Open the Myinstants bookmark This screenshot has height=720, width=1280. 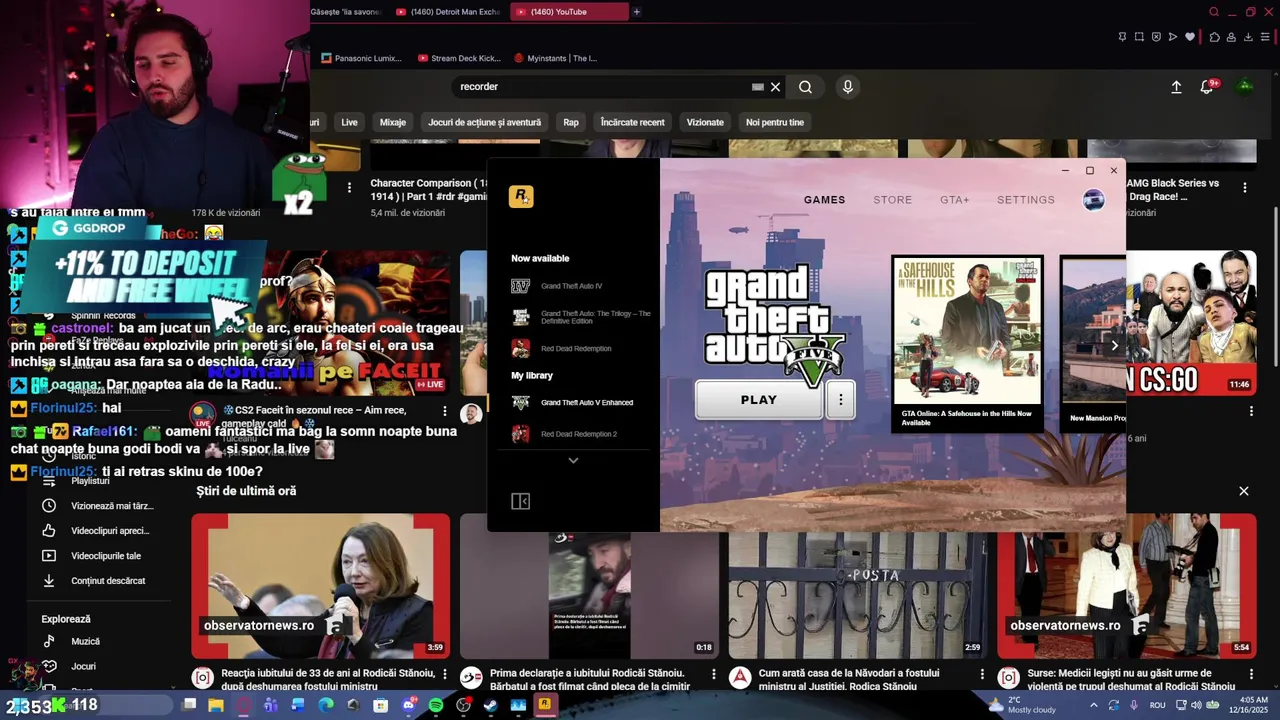(555, 58)
